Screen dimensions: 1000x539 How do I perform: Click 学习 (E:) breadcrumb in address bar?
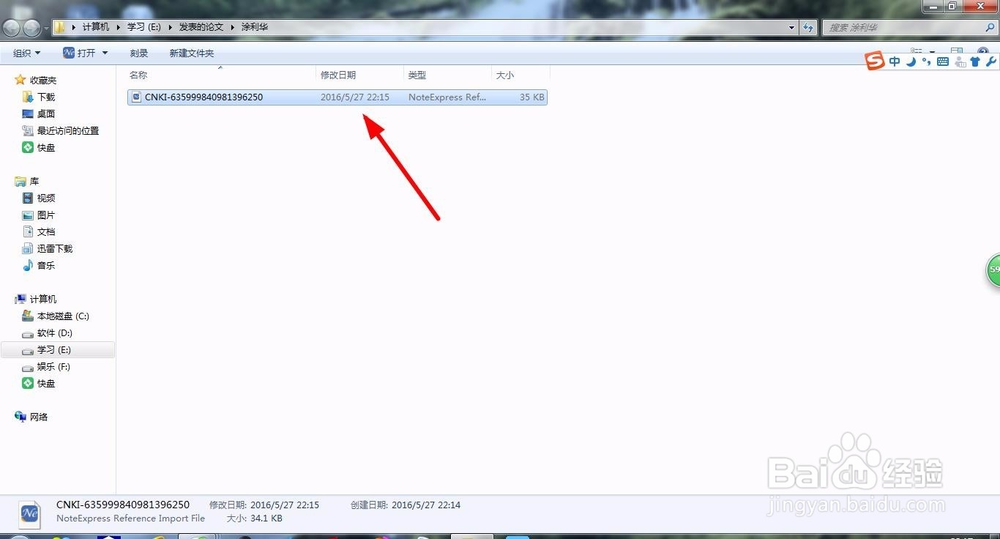143,27
